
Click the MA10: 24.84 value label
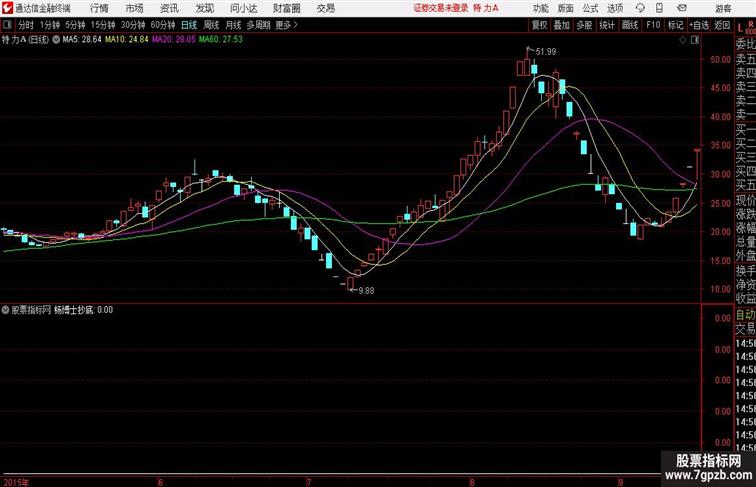click(x=127, y=40)
